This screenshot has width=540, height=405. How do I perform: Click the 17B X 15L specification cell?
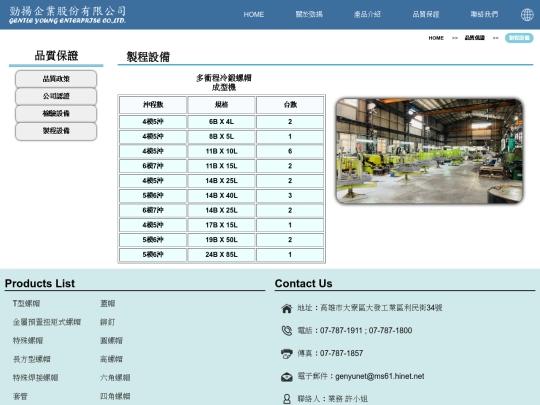[221, 225]
